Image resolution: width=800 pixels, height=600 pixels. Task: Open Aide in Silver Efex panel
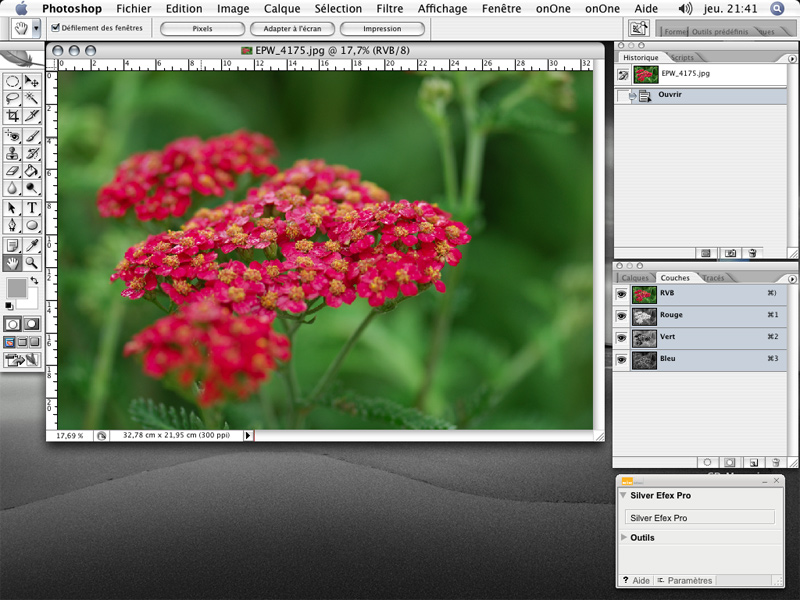coord(637,580)
